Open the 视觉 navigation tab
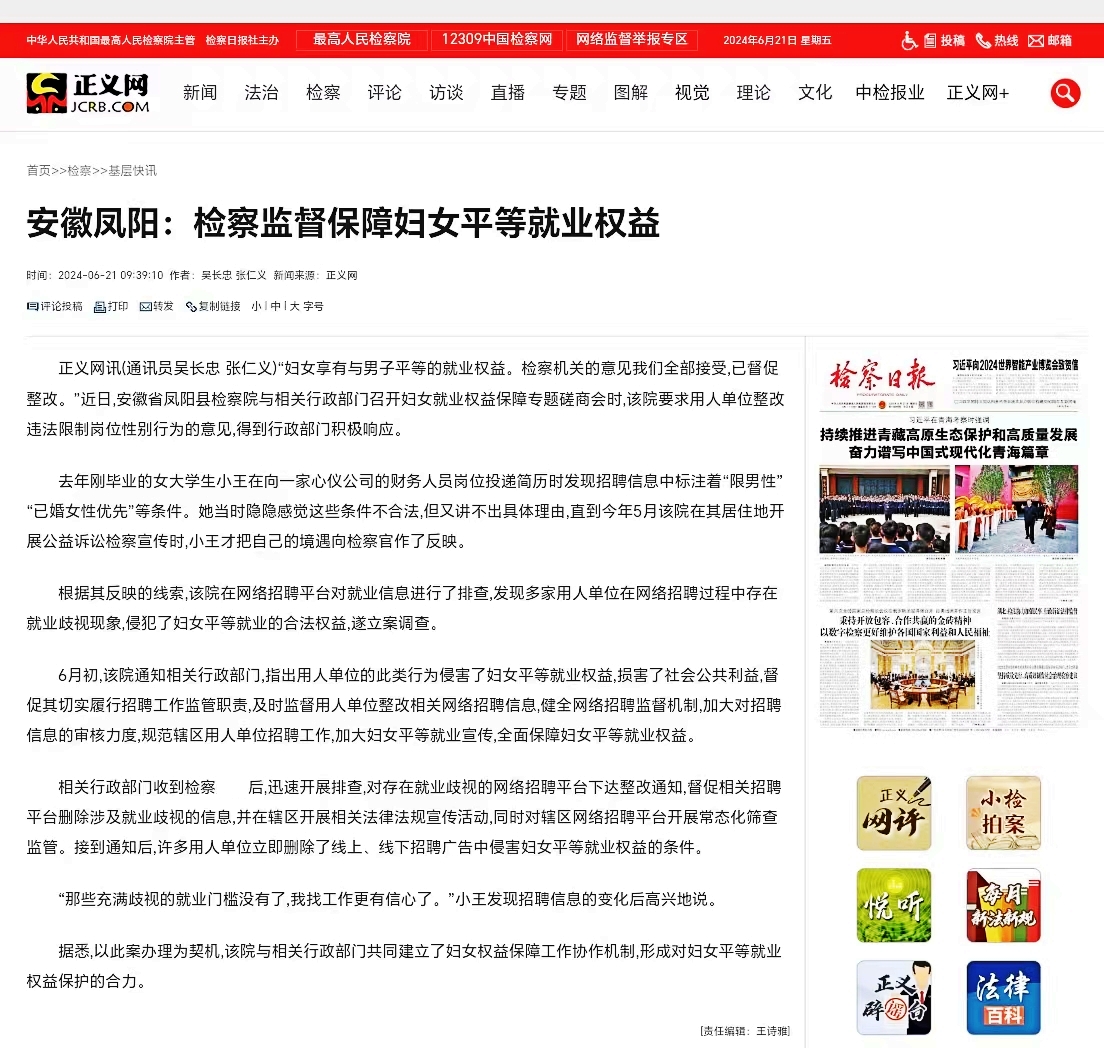 [692, 93]
